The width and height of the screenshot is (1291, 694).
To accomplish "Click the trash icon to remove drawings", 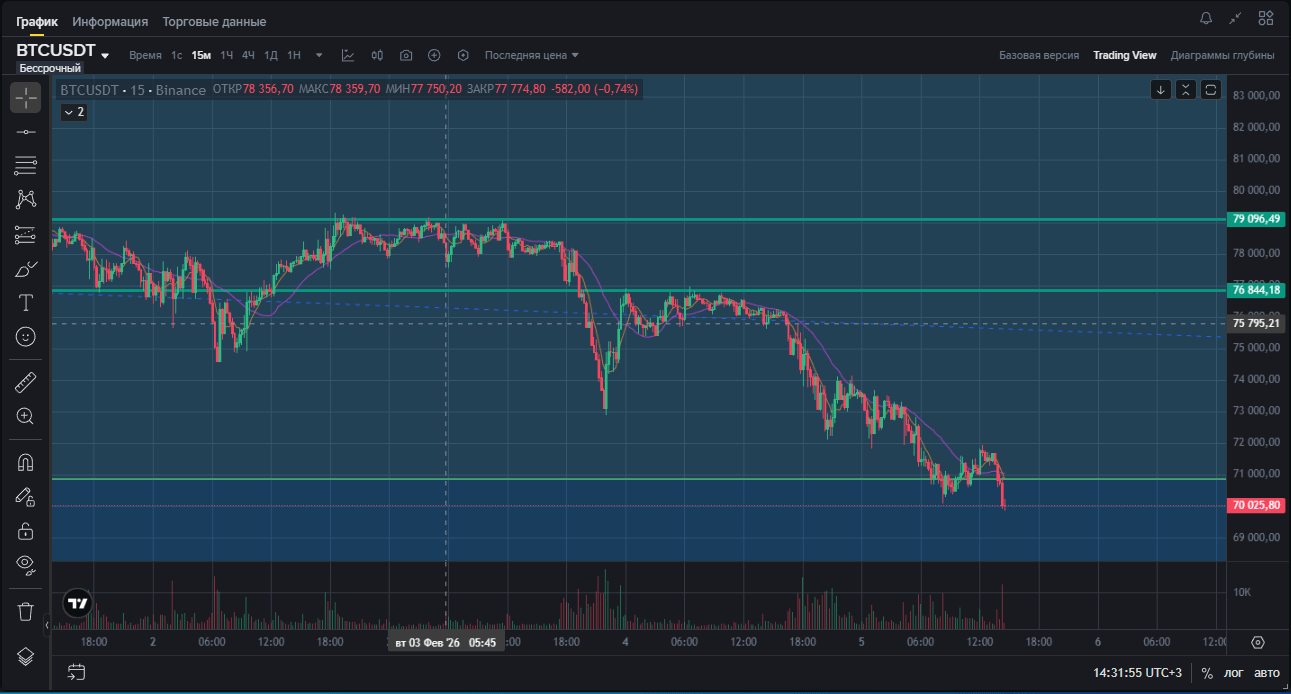I will 26,611.
